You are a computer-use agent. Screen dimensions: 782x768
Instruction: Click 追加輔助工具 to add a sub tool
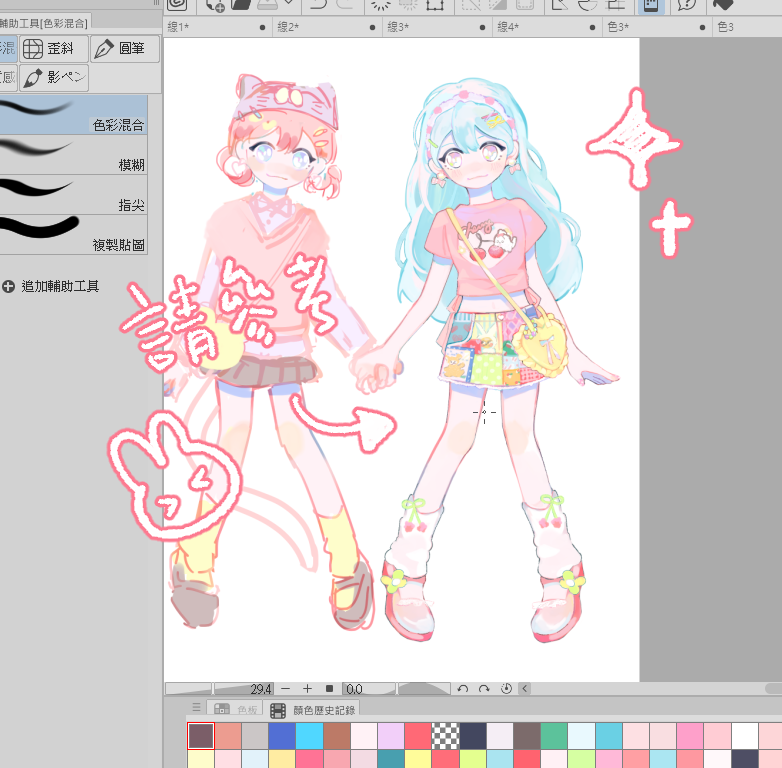point(51,286)
